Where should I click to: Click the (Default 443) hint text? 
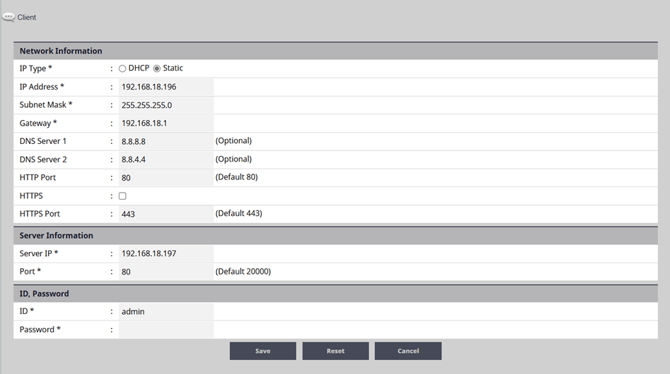239,213
